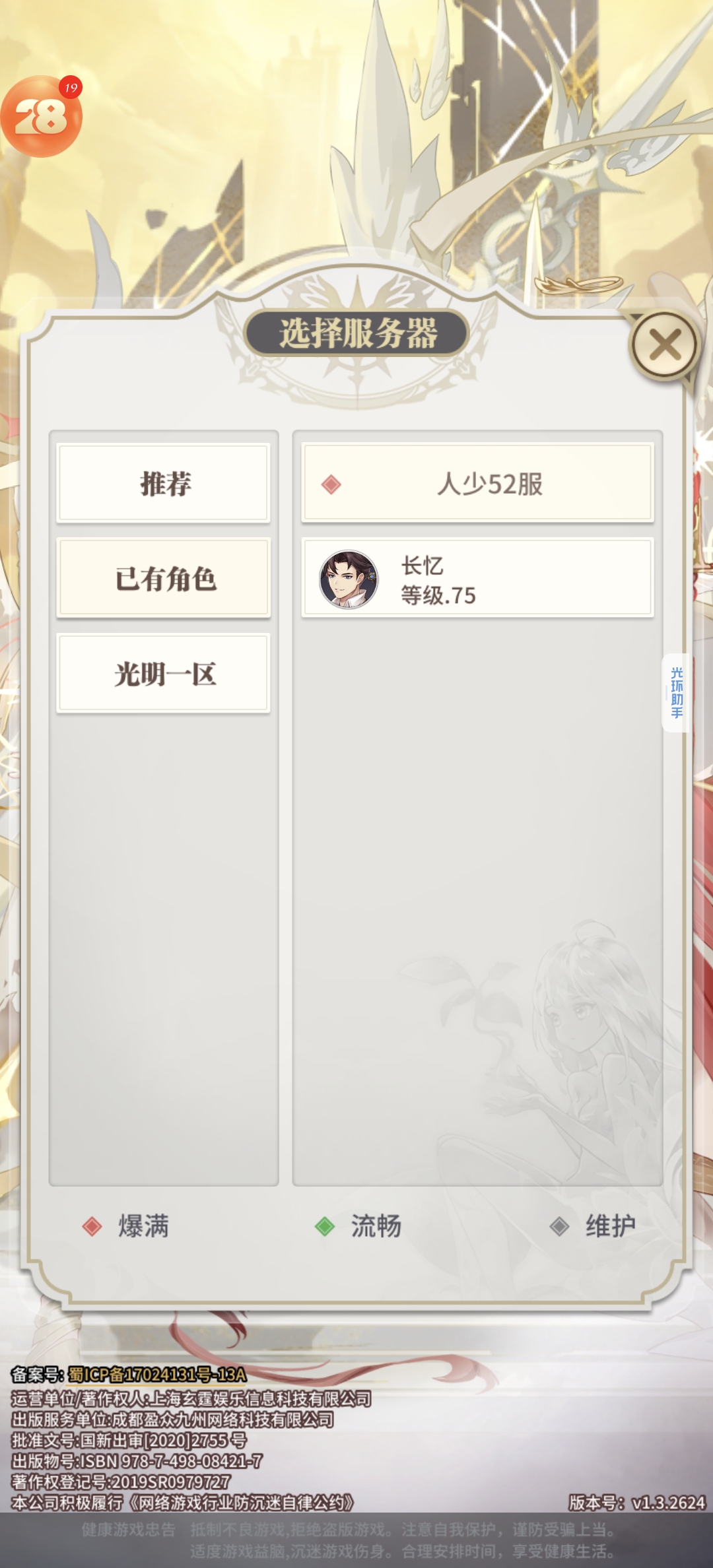713x1568 pixels.
Task: Open the red 19 notification badge
Action: [x=71, y=87]
